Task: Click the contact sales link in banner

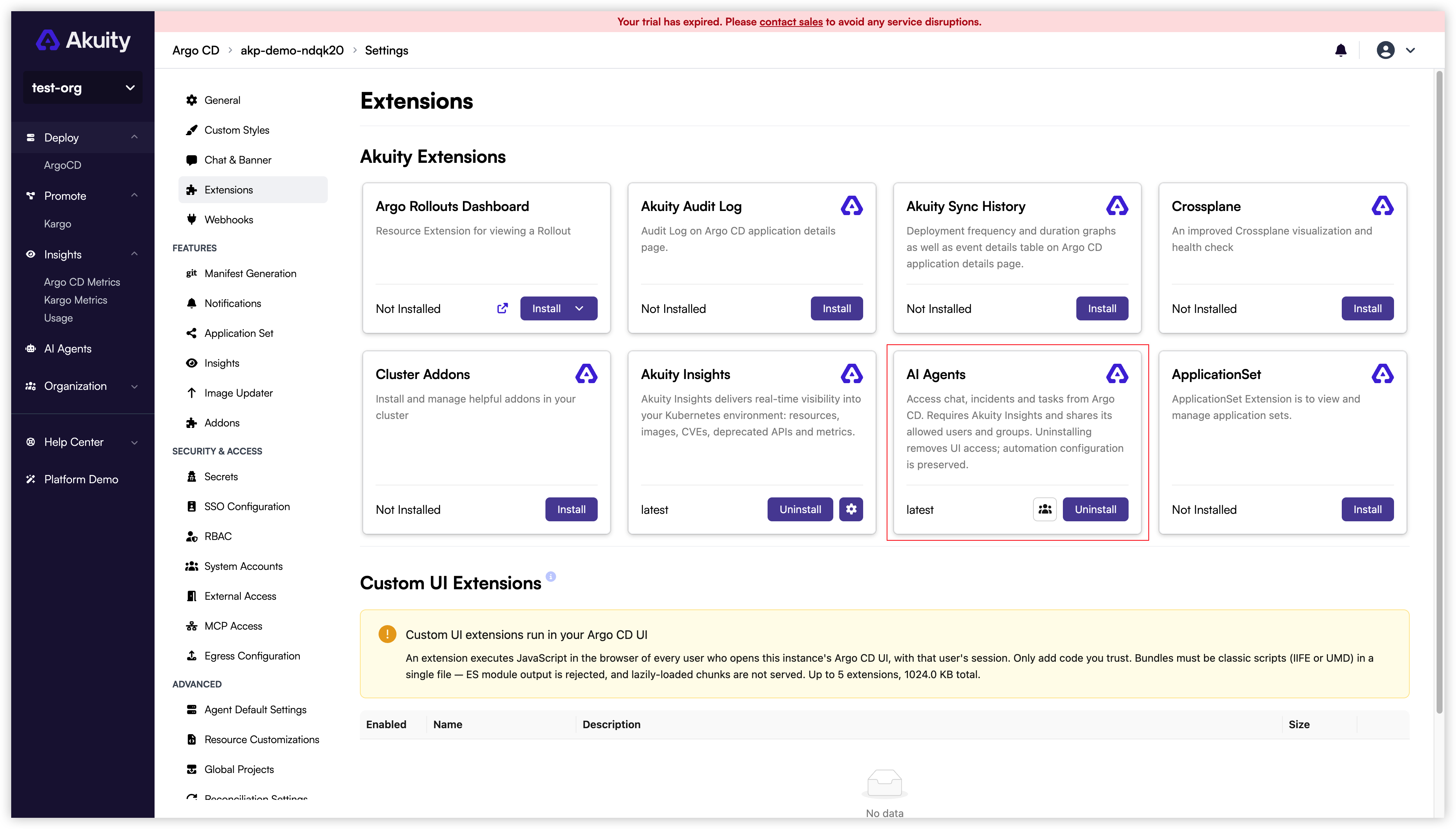Action: click(x=791, y=22)
